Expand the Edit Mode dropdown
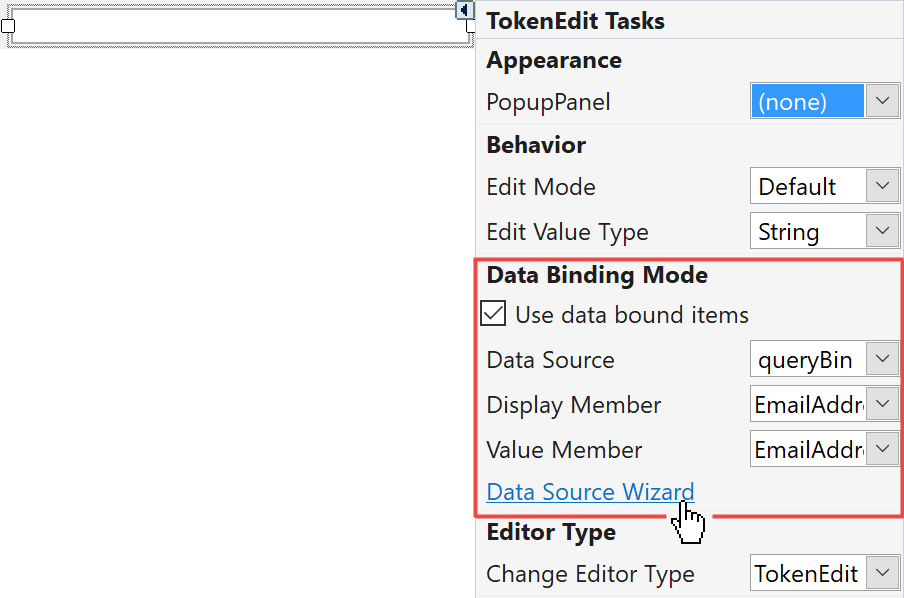Screen dimensions: 904x598 (881, 186)
